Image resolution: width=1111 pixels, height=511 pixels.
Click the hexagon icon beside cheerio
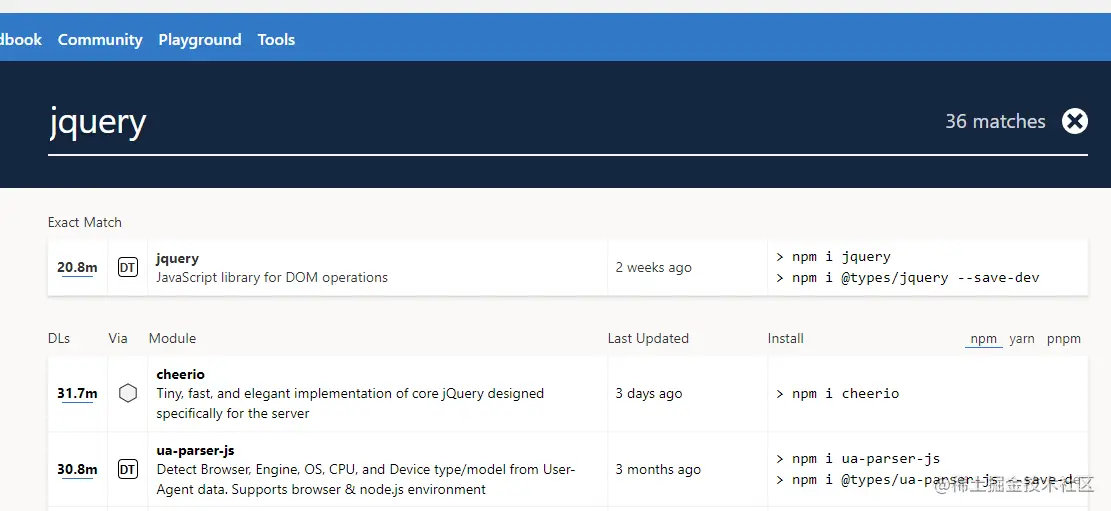click(x=128, y=393)
